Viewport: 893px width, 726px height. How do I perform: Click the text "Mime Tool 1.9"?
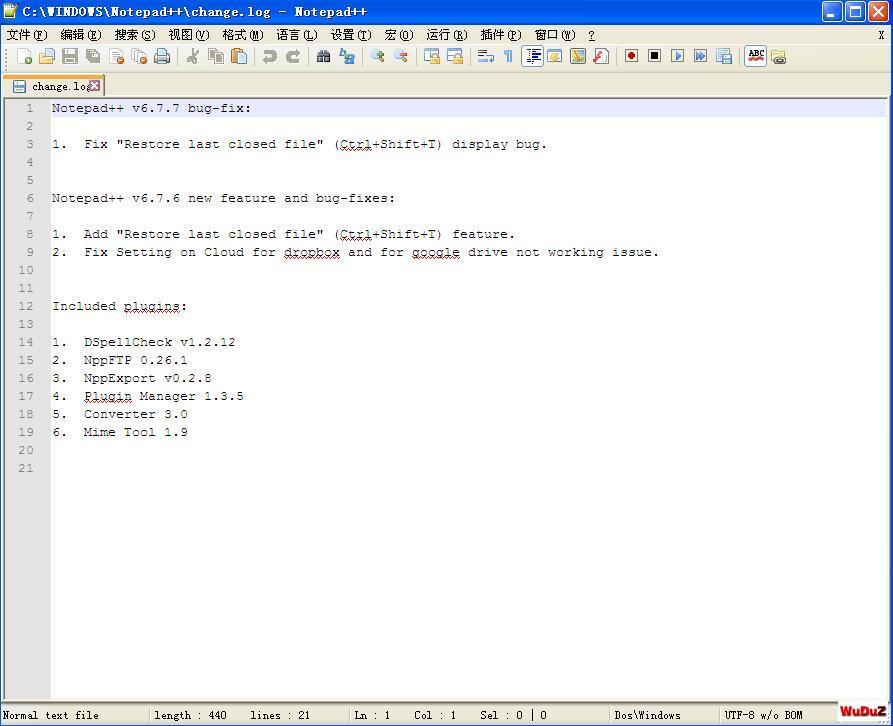136,432
